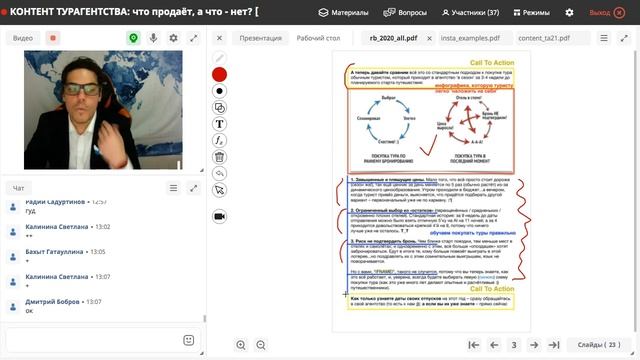Stop video recording red button
640x360 pixels.
[53, 38]
